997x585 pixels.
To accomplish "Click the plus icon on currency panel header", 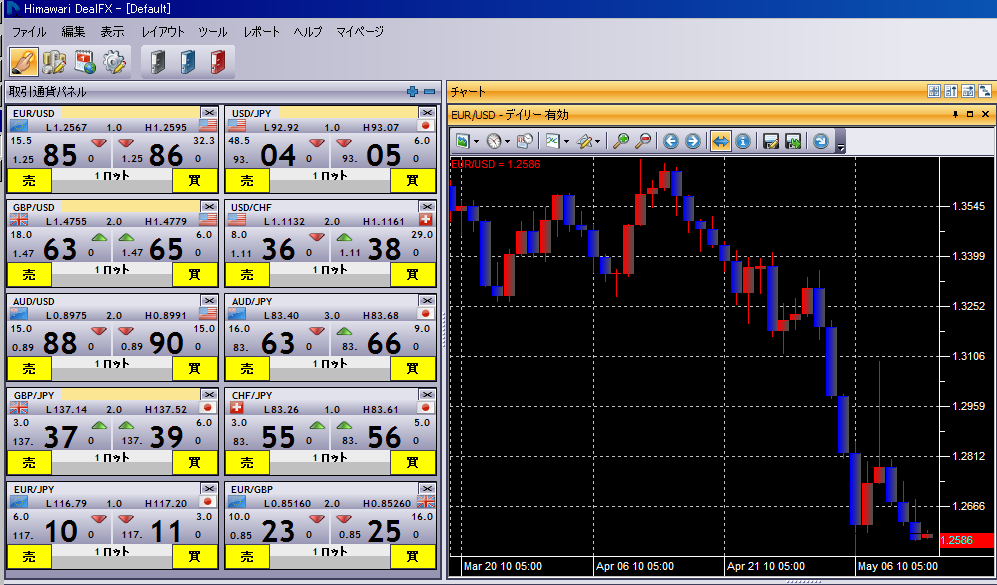I will [413, 92].
